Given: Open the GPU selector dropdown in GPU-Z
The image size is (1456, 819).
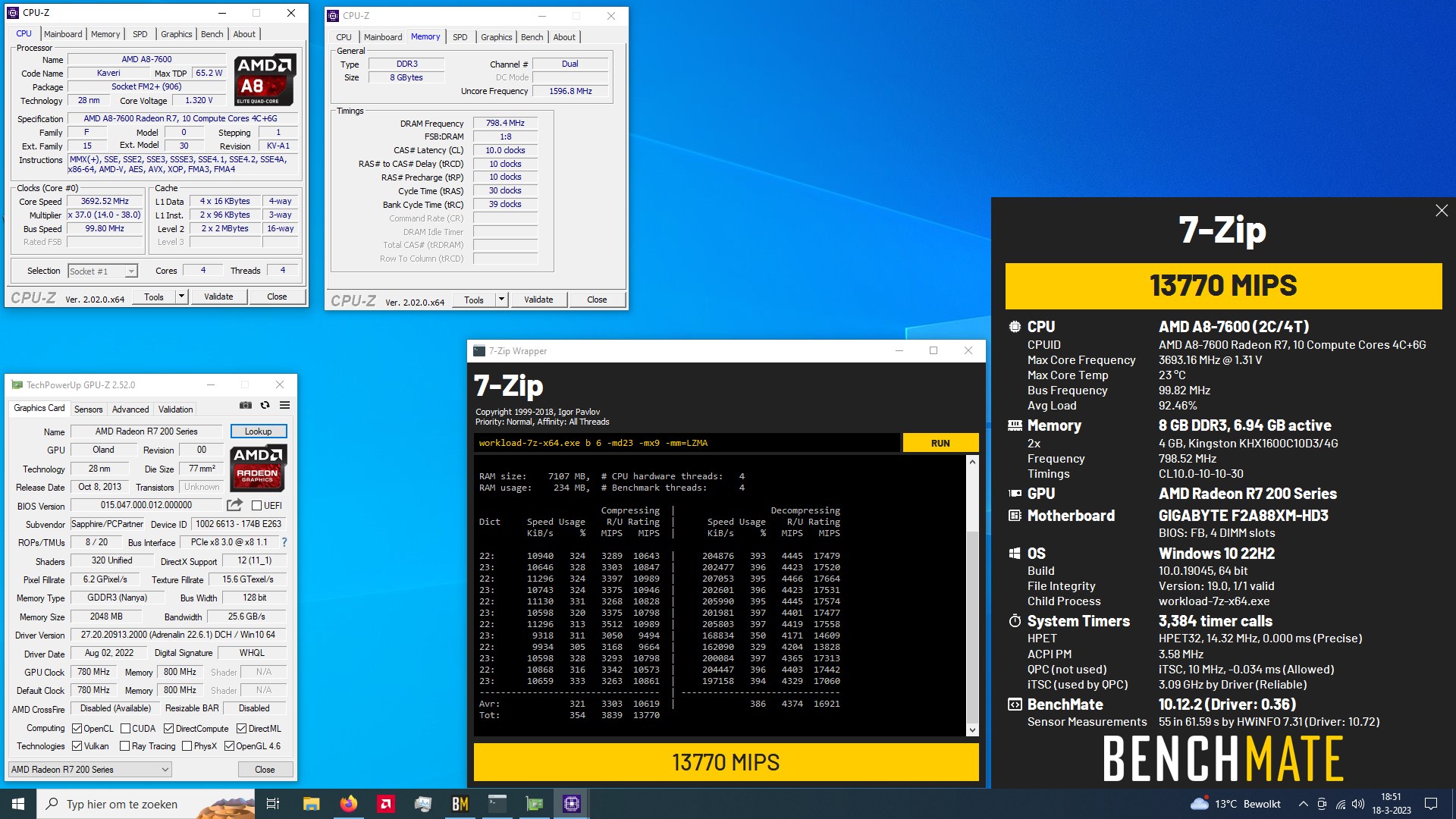Looking at the screenshot, I should 89,770.
